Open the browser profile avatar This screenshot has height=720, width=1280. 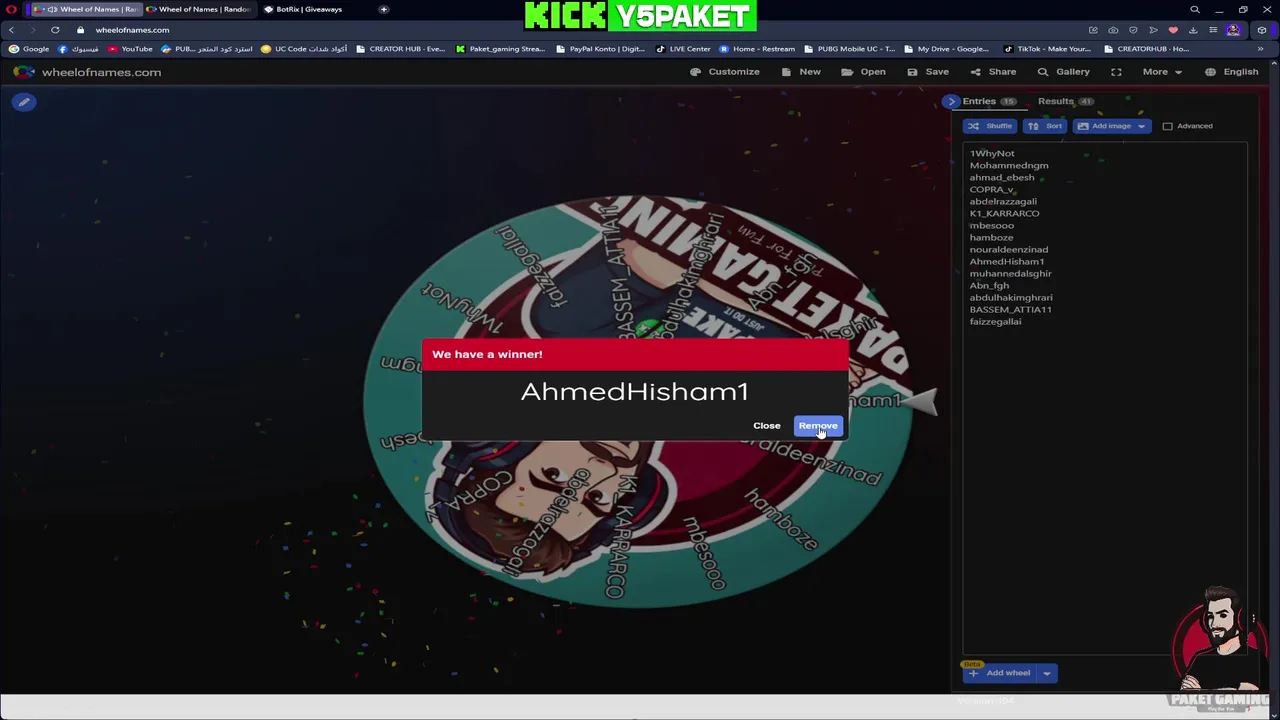pyautogui.click(x=1233, y=30)
